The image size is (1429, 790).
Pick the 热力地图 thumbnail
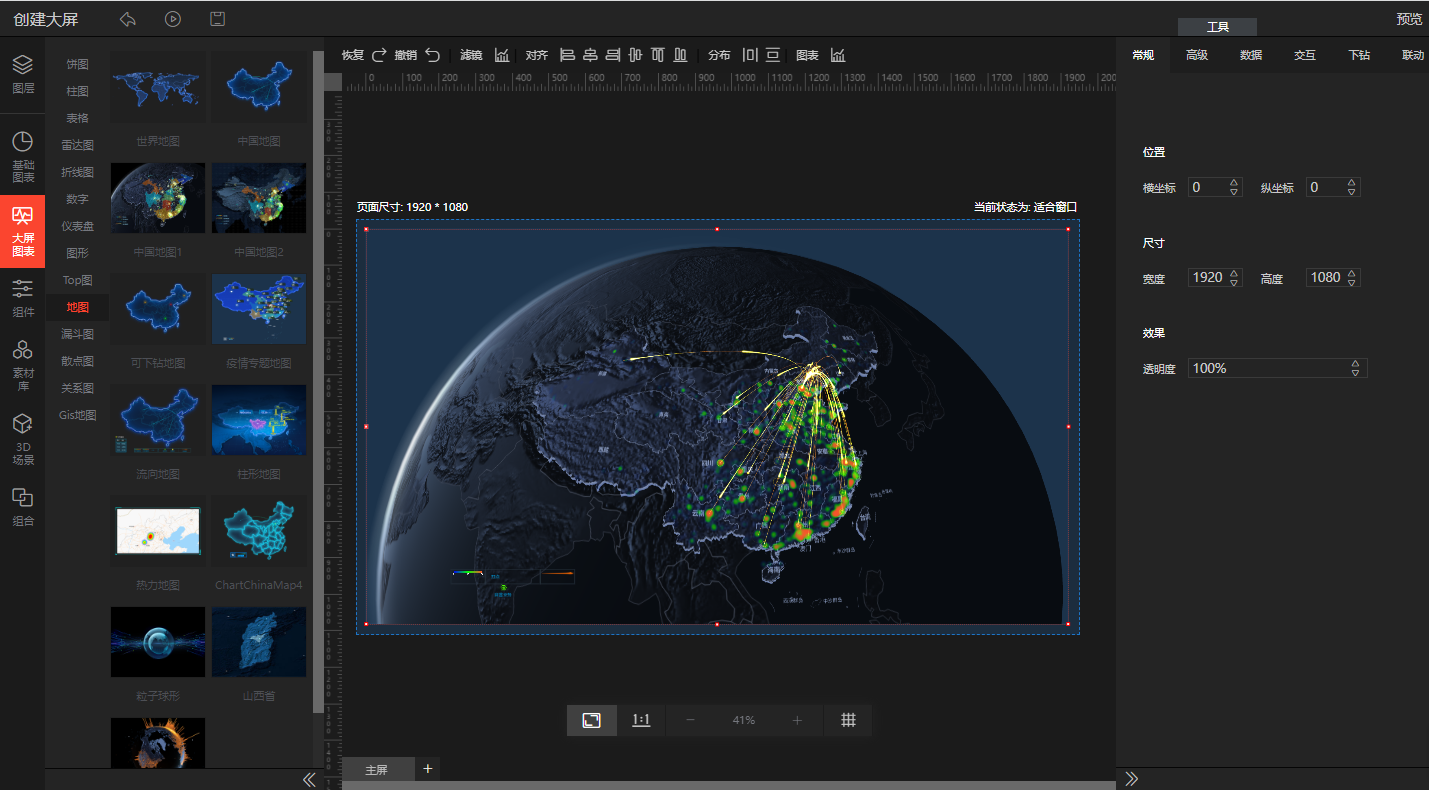coord(158,531)
